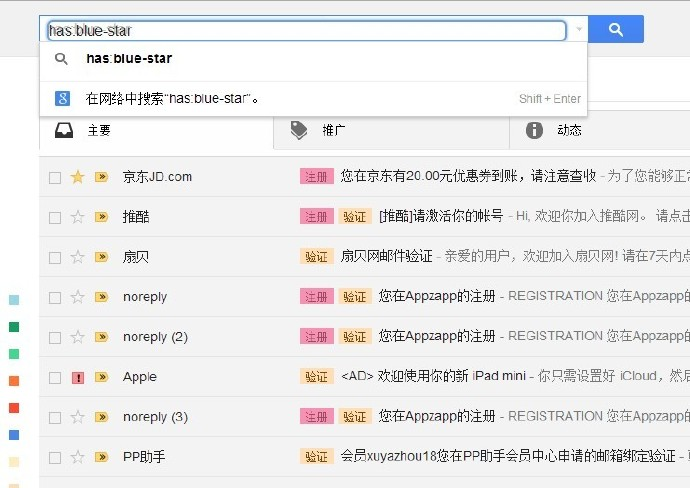Click the magnifier icon beside has:blue-star suggestion
690x488 pixels.
pyautogui.click(x=61, y=59)
